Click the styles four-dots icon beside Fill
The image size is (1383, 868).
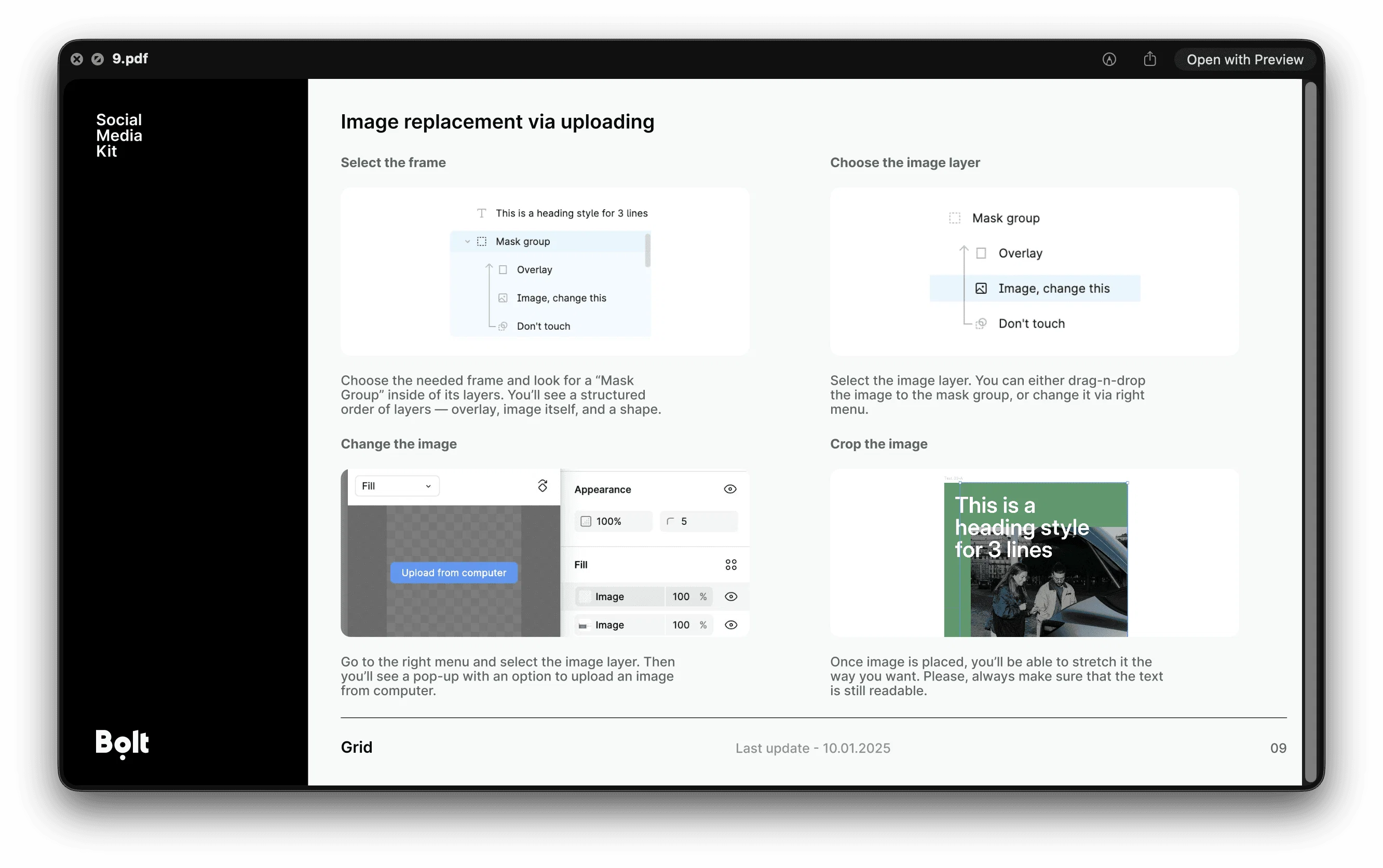click(x=730, y=565)
